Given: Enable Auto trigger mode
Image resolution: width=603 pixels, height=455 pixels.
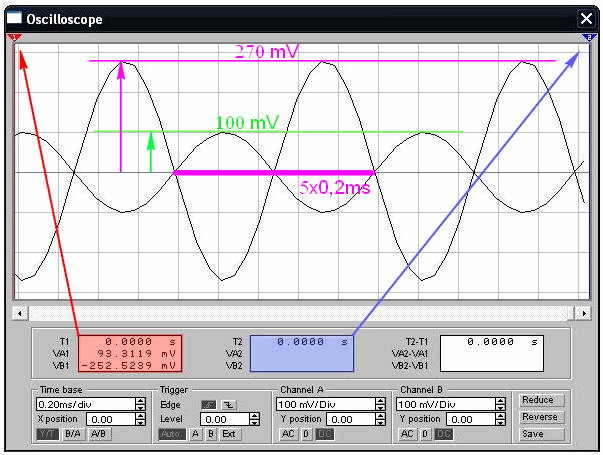Looking at the screenshot, I should coord(172,435).
